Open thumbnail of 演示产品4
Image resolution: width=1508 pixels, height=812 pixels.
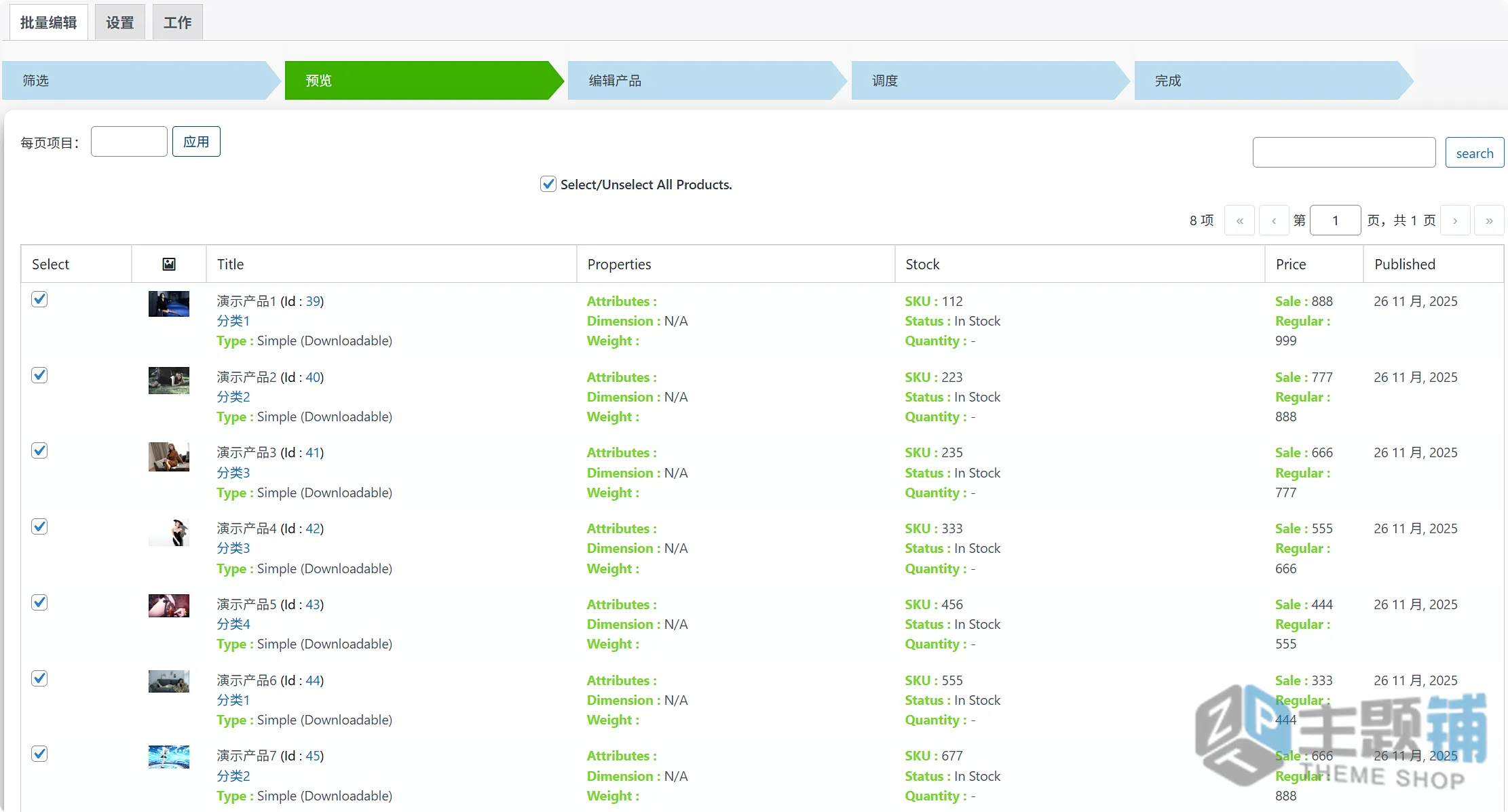click(x=169, y=533)
